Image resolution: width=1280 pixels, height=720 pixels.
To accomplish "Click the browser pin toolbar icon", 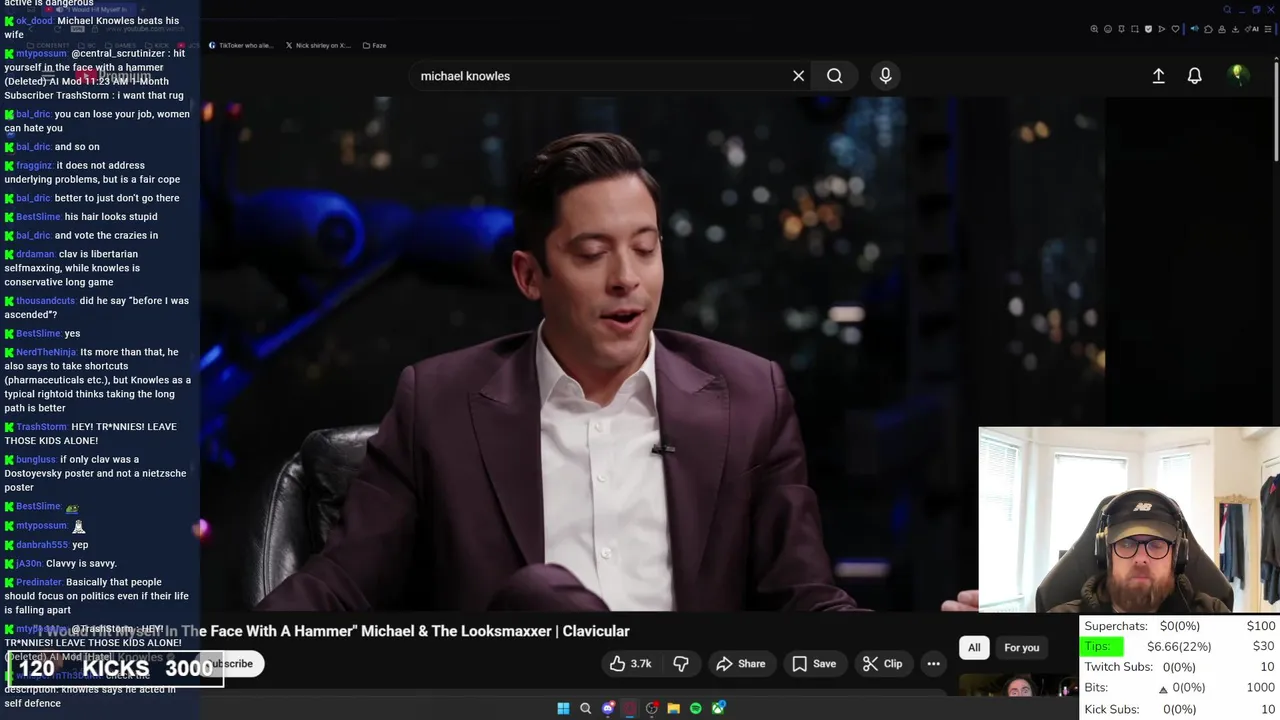I will pyautogui.click(x=1121, y=29).
